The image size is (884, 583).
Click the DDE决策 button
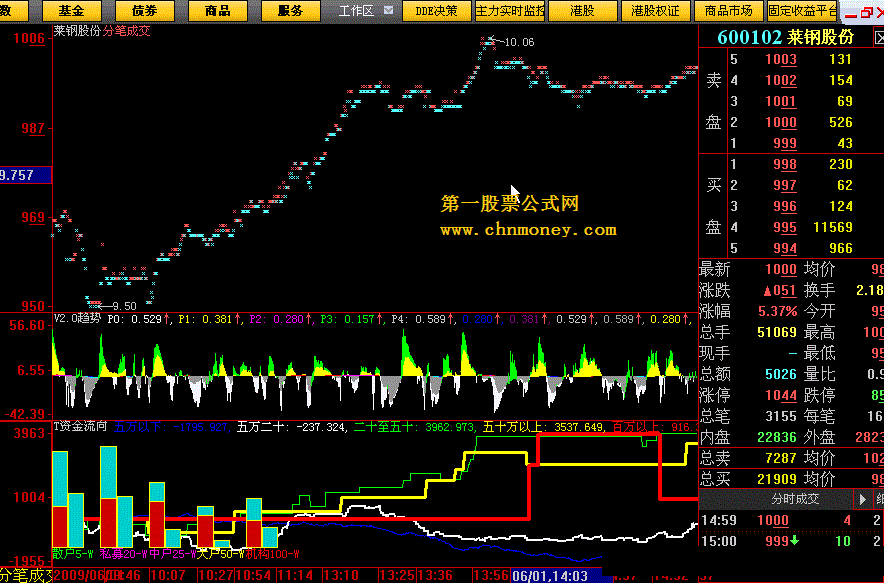436,11
